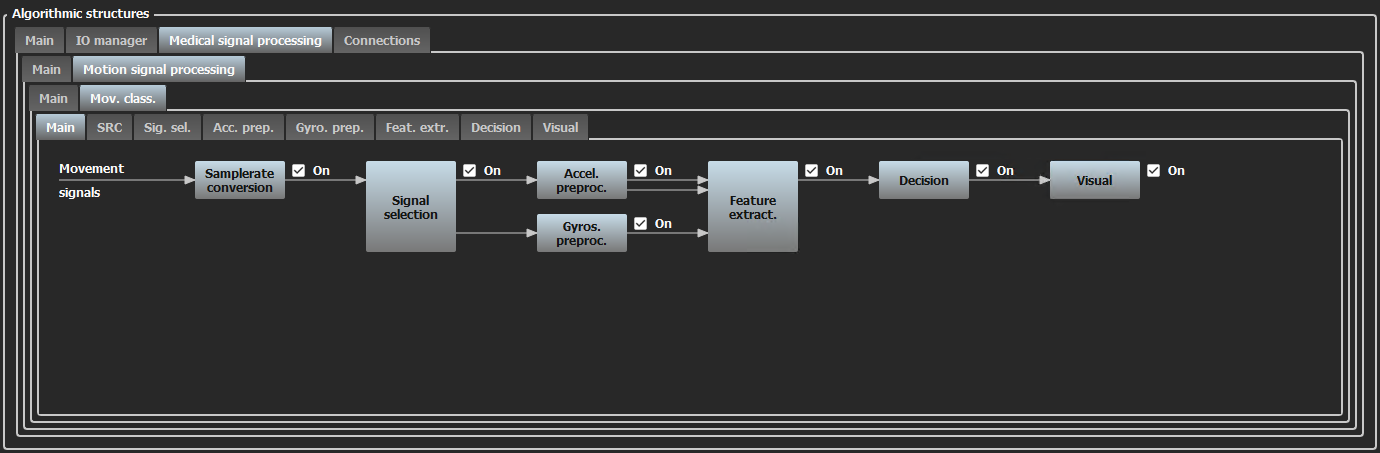Uncheck Feature extract. On checkbox
This screenshot has width=1380, height=453.
812,171
